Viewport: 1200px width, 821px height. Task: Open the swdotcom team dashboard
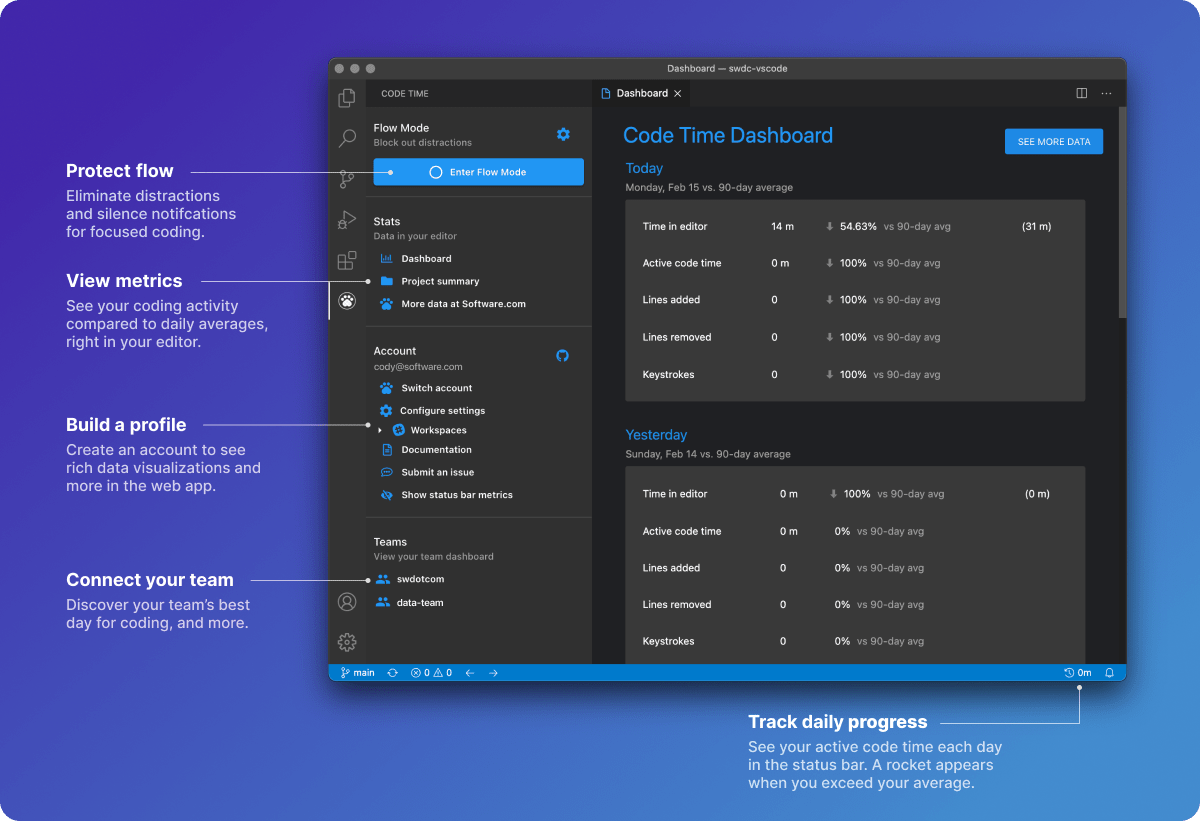tap(420, 579)
